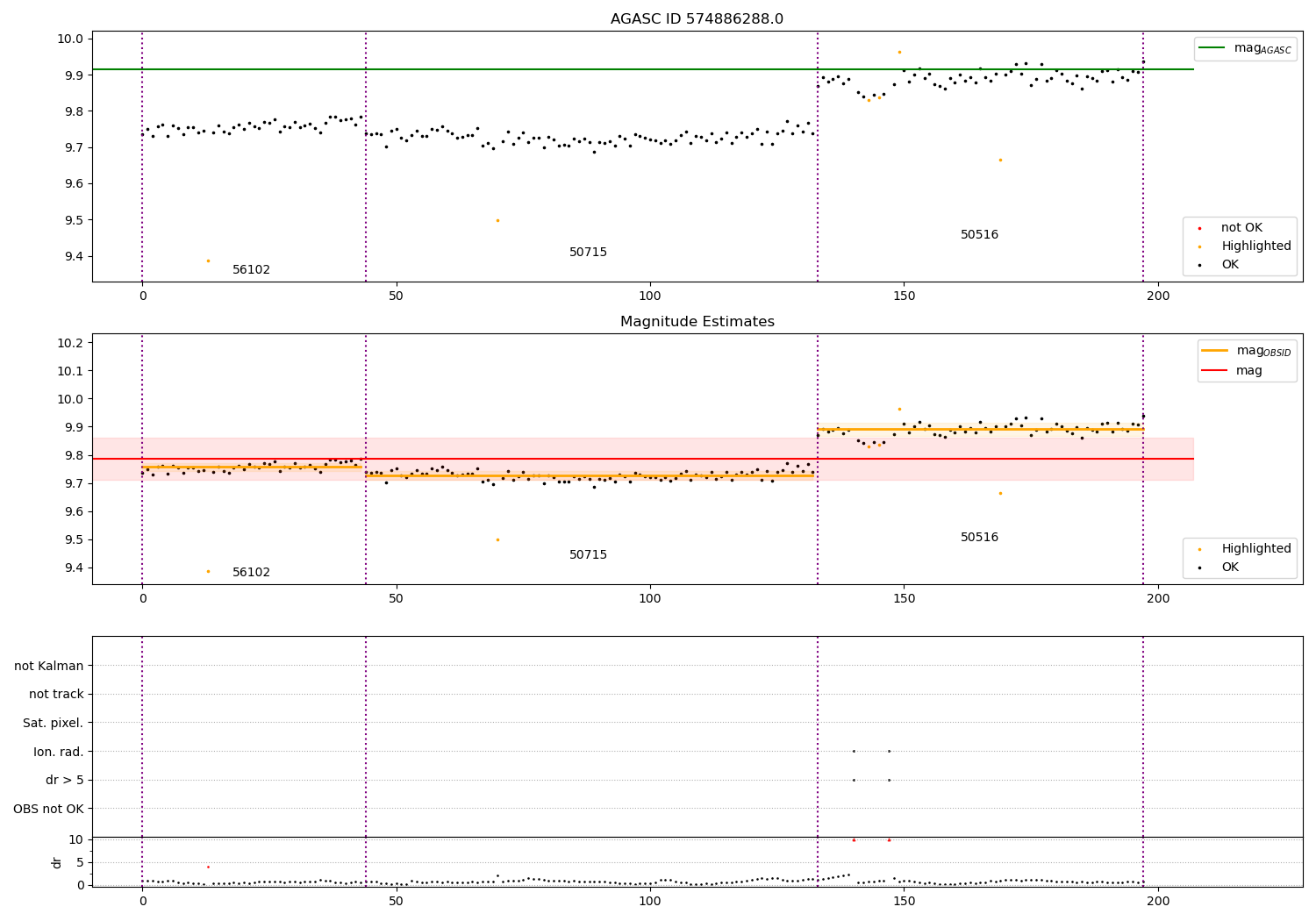Viewport: 1316px width, 921px height.
Task: Click the '50516' label in the middle plot
Action: pyautogui.click(x=979, y=538)
